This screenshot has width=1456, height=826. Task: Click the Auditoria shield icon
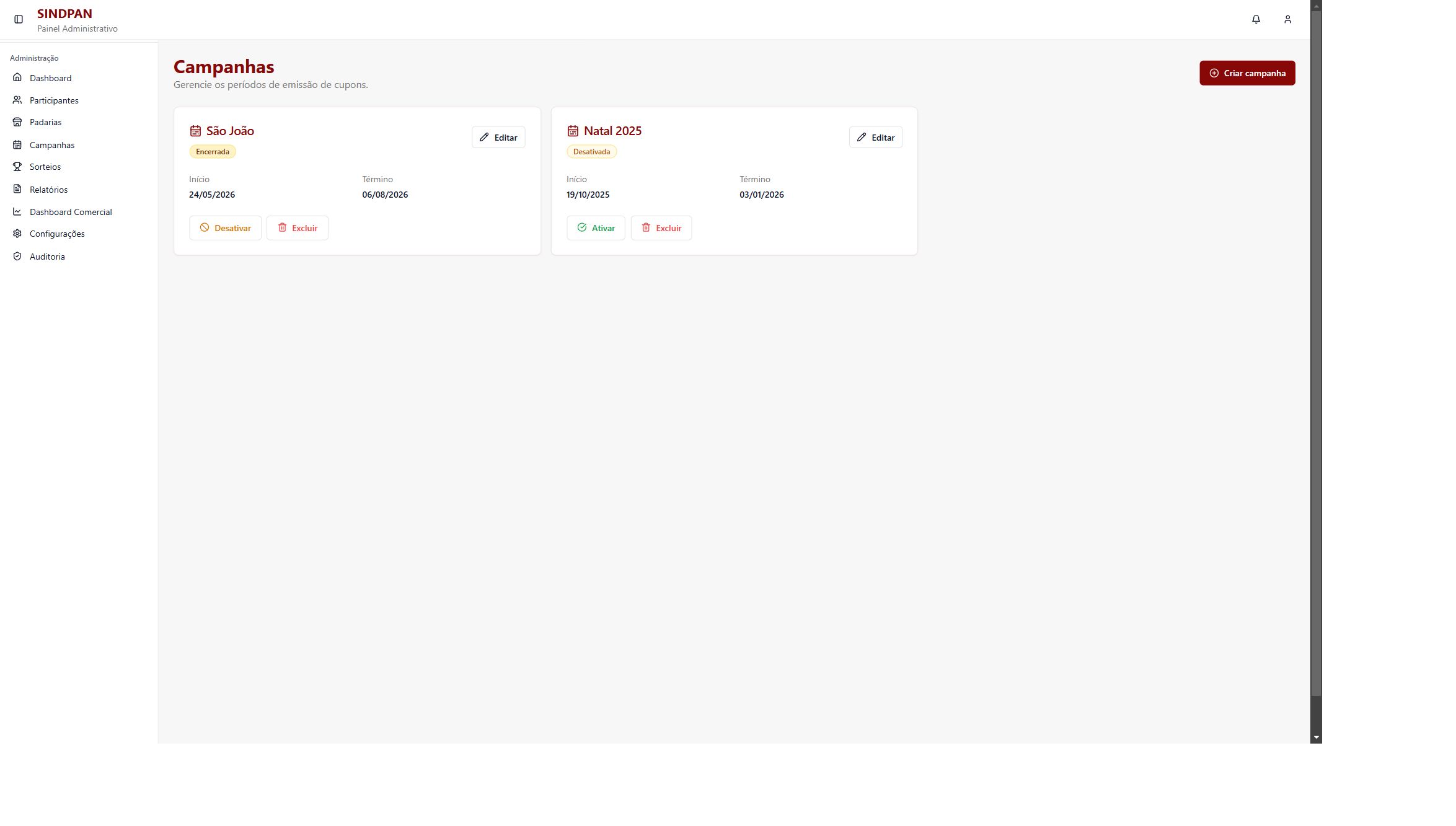[x=17, y=256]
